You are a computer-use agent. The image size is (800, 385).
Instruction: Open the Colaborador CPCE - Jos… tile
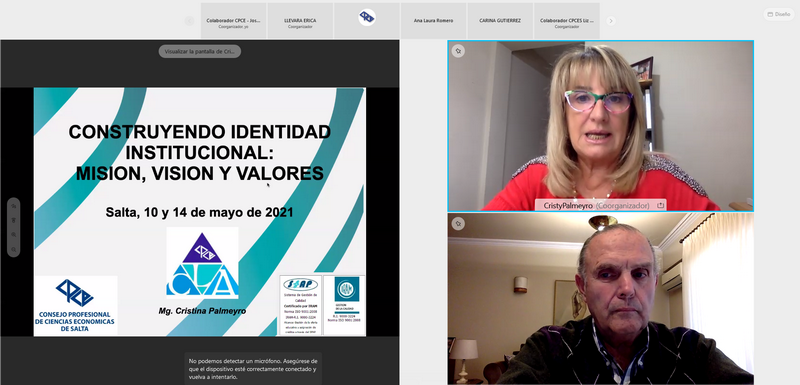(x=233, y=20)
